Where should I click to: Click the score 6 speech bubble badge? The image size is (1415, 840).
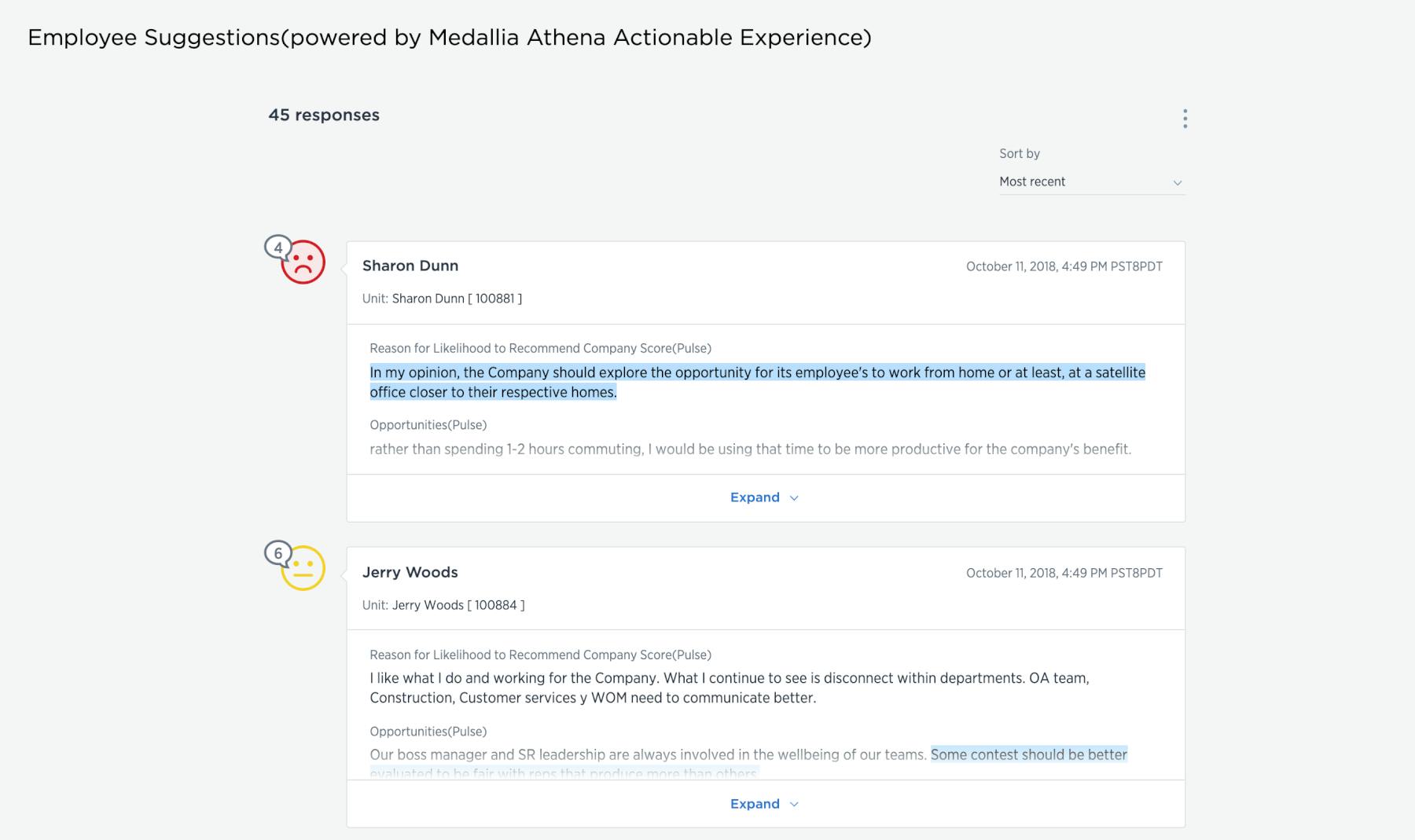[277, 554]
